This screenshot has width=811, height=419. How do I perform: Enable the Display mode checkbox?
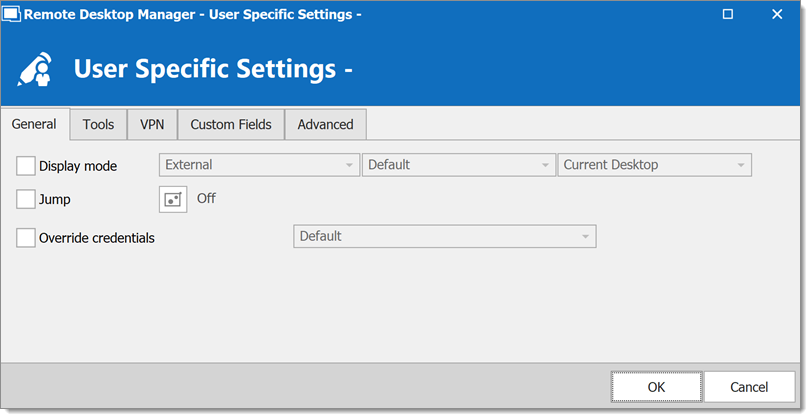[x=26, y=166]
